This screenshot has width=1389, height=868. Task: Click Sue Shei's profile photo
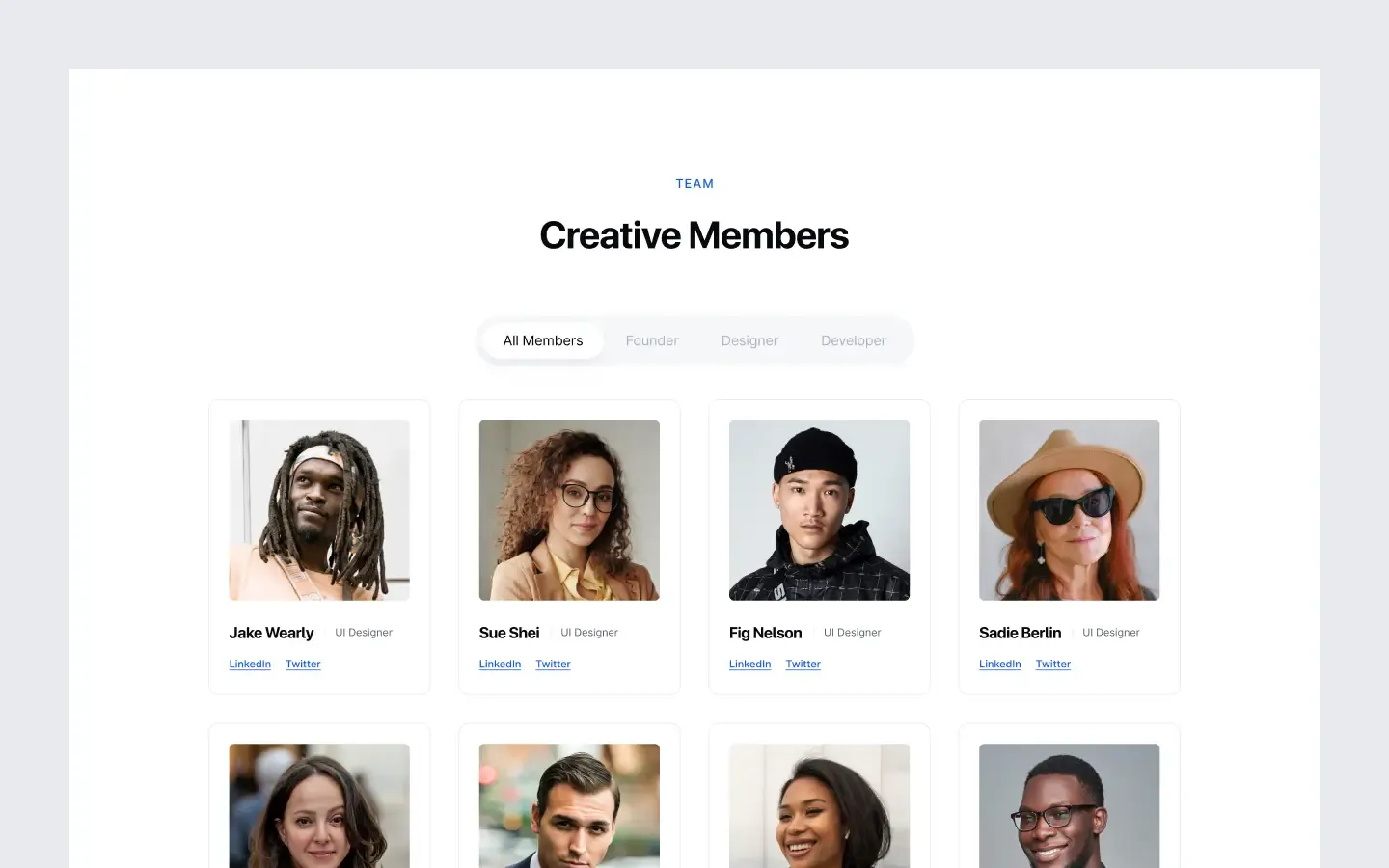point(569,510)
